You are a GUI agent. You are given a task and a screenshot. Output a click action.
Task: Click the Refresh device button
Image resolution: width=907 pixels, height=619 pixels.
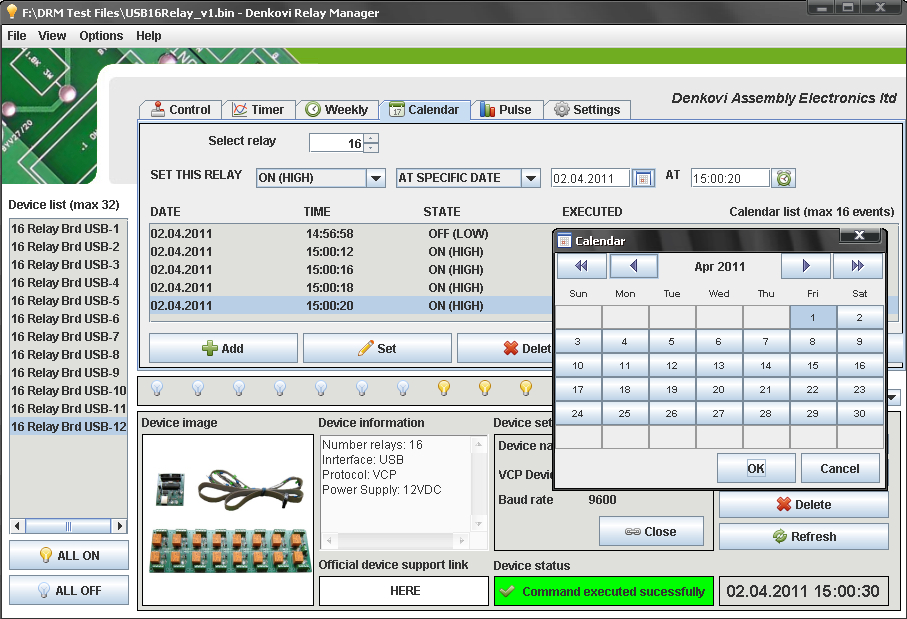804,536
